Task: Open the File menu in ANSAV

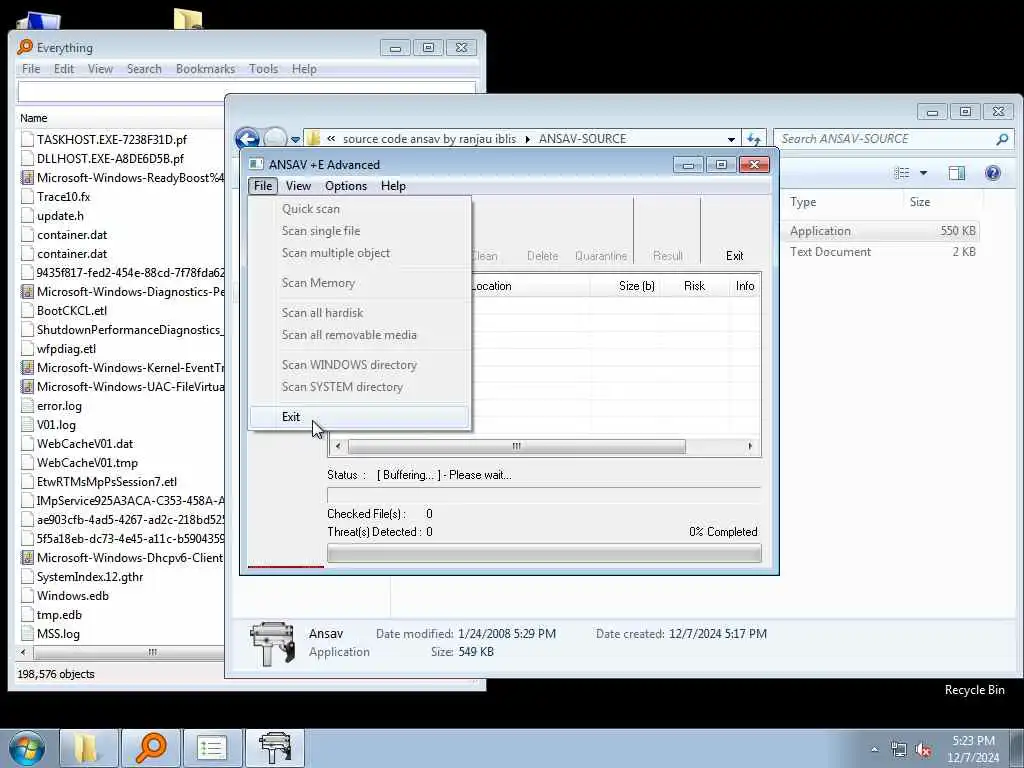Action: point(263,186)
